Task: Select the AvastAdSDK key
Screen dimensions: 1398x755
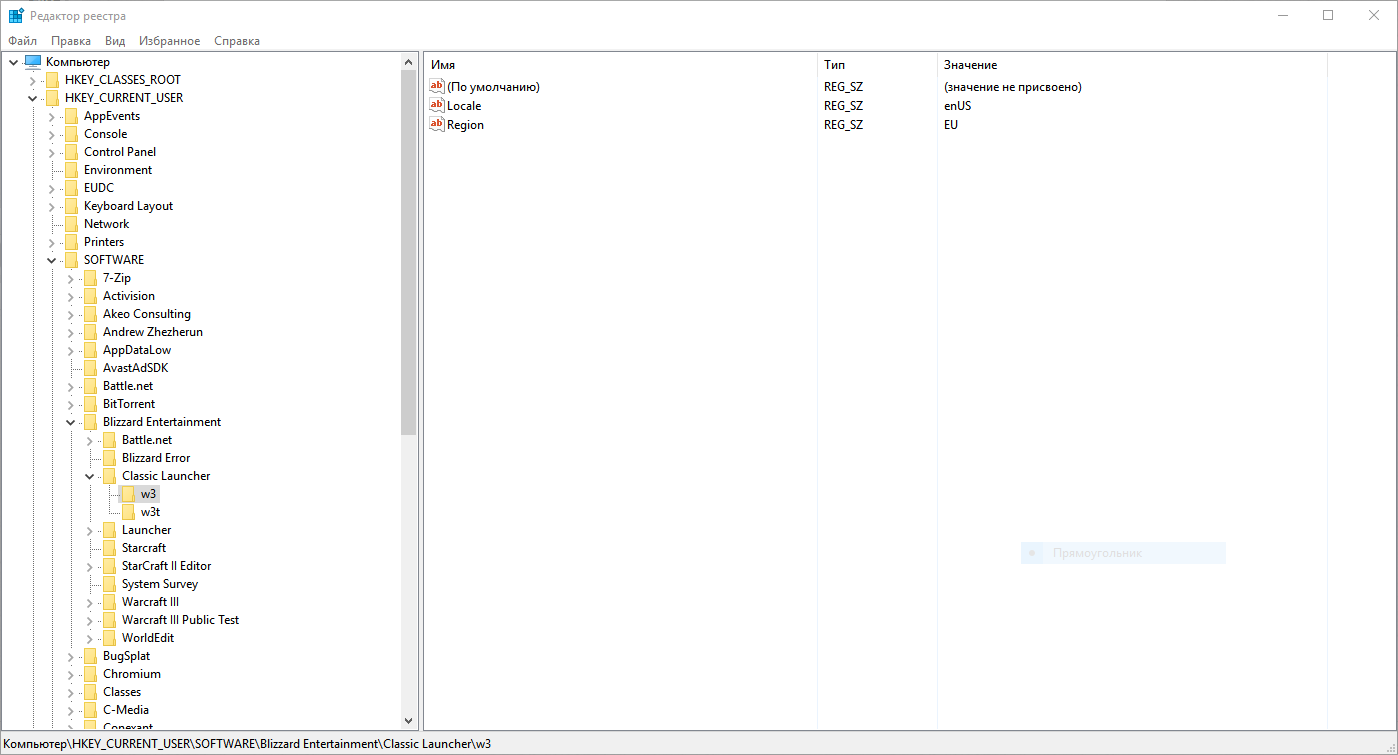Action: click(x=135, y=368)
